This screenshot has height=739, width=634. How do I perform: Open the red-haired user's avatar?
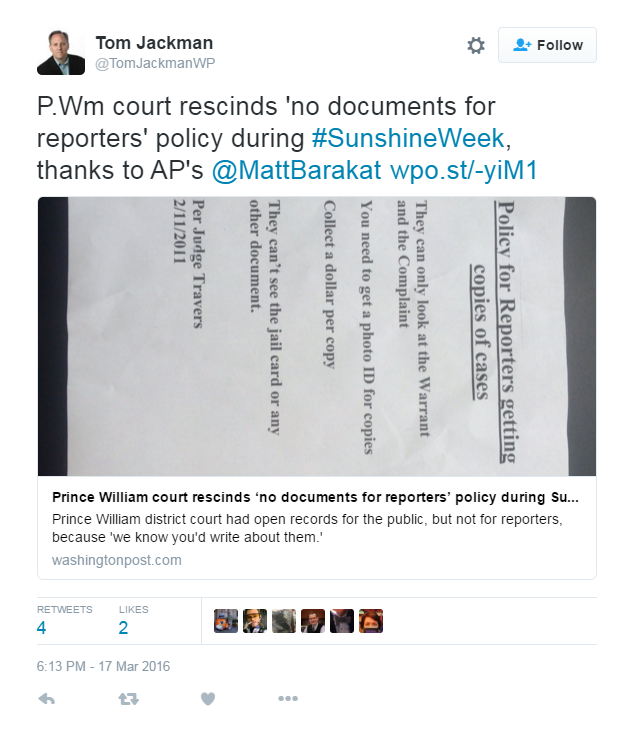point(371,621)
